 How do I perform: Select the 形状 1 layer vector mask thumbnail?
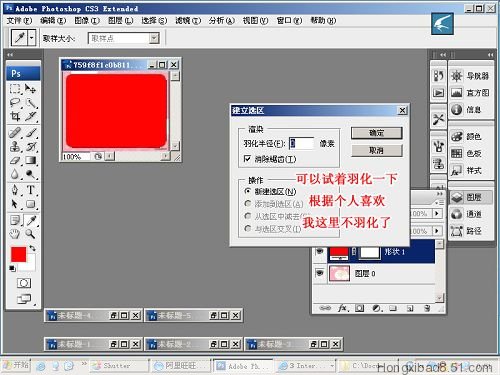(x=370, y=252)
